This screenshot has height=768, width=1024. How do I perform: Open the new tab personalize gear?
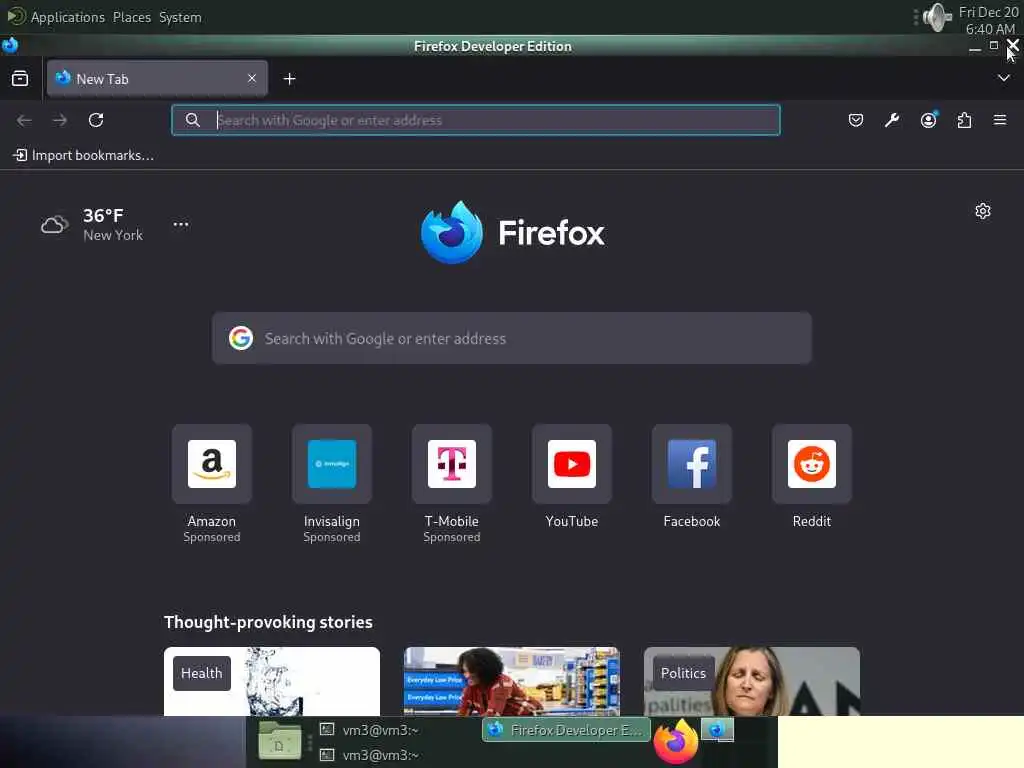coord(983,211)
